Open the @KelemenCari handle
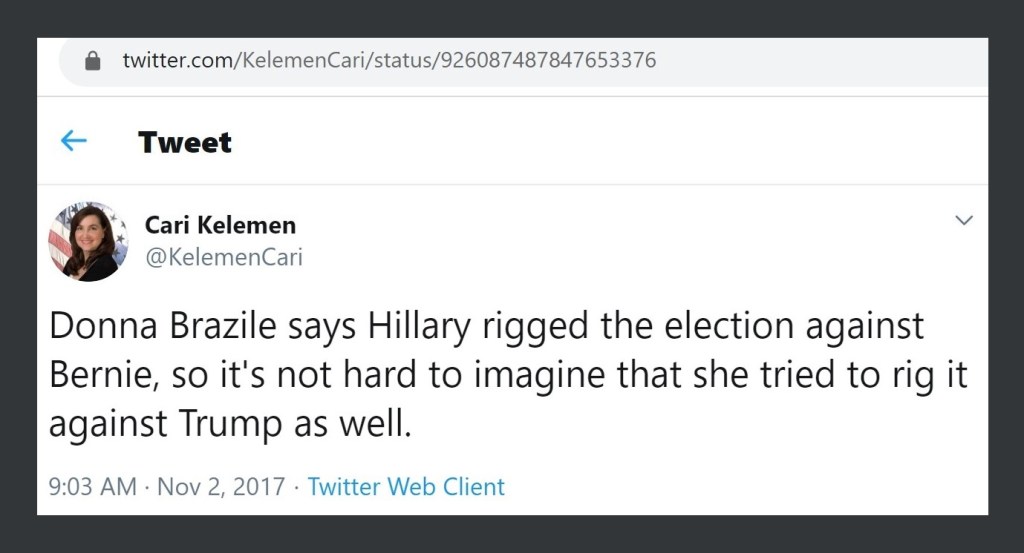This screenshot has width=1024, height=553. 224,257
